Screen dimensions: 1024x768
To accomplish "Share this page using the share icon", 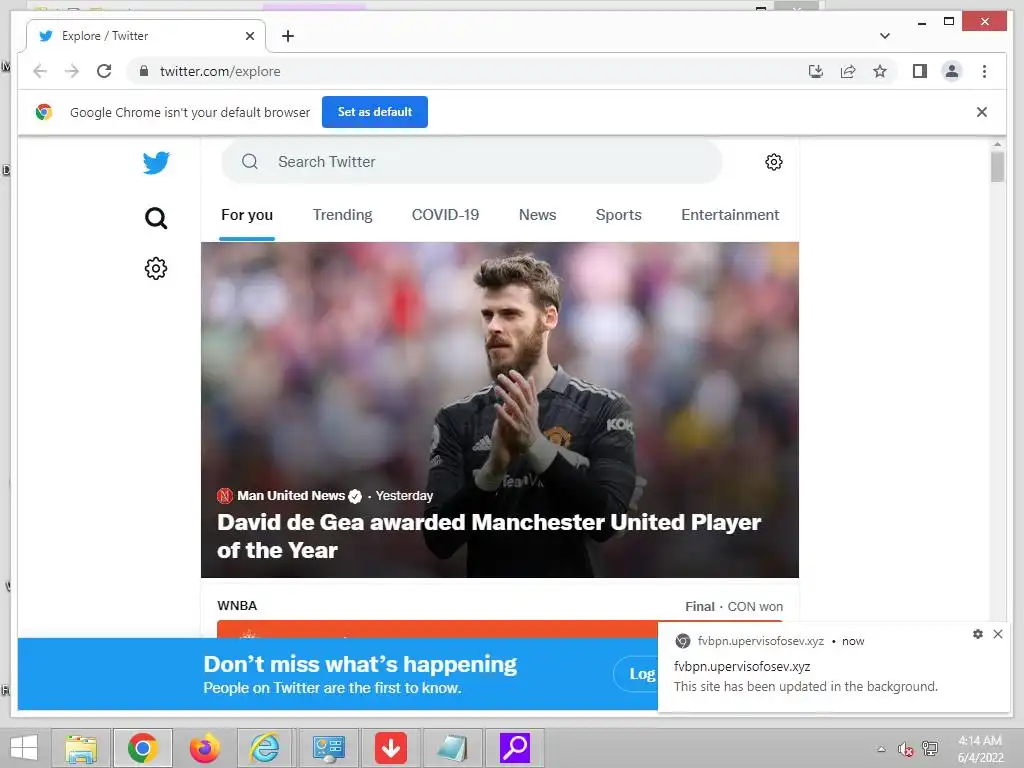I will (848, 71).
